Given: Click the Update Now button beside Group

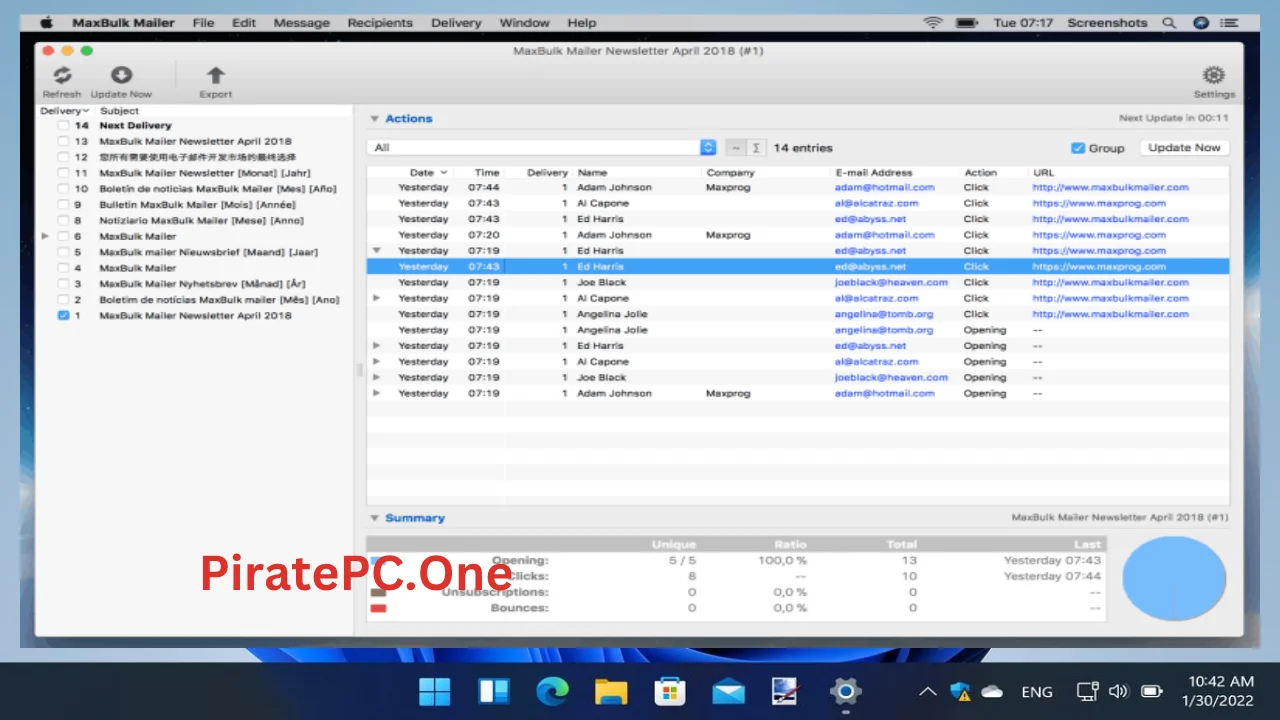Looking at the screenshot, I should [1184, 148].
